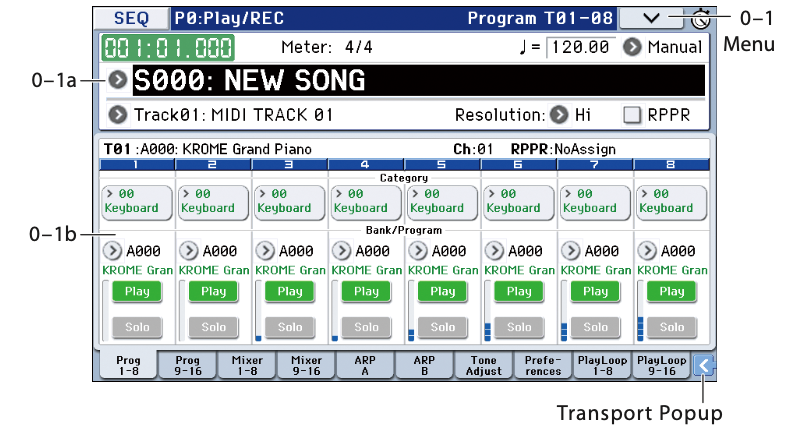The width and height of the screenshot is (806, 434).
Task: Click the SEQ mode button
Action: 131,19
